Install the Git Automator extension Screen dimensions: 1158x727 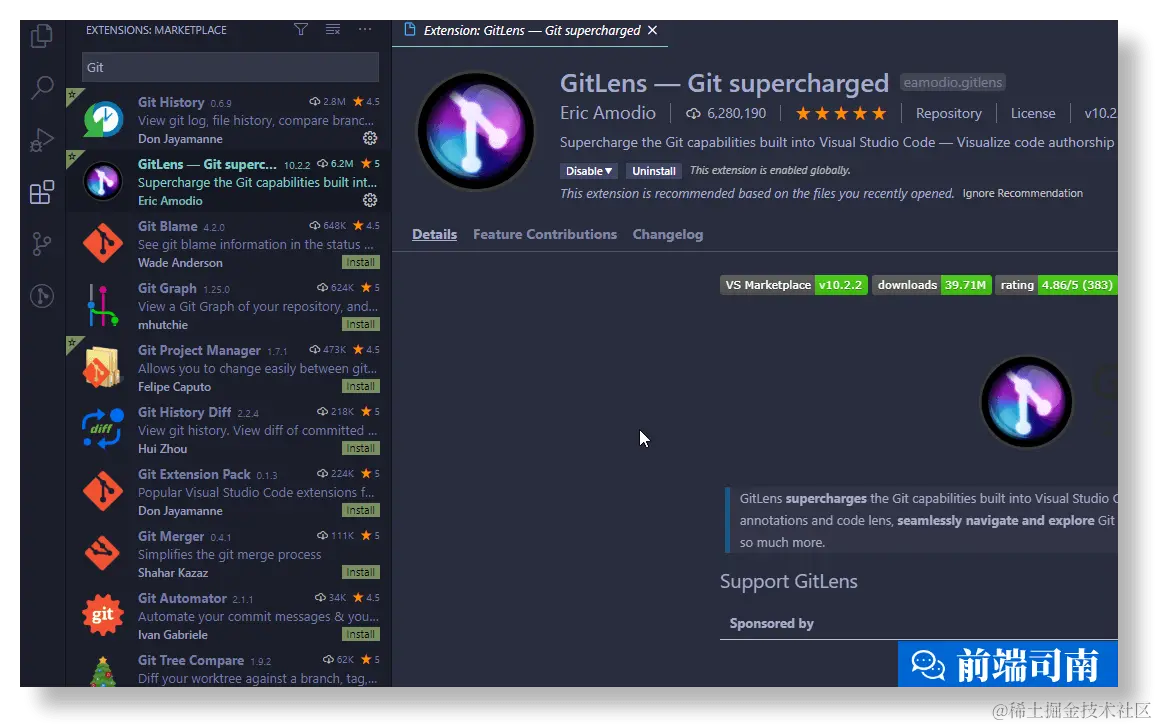361,635
